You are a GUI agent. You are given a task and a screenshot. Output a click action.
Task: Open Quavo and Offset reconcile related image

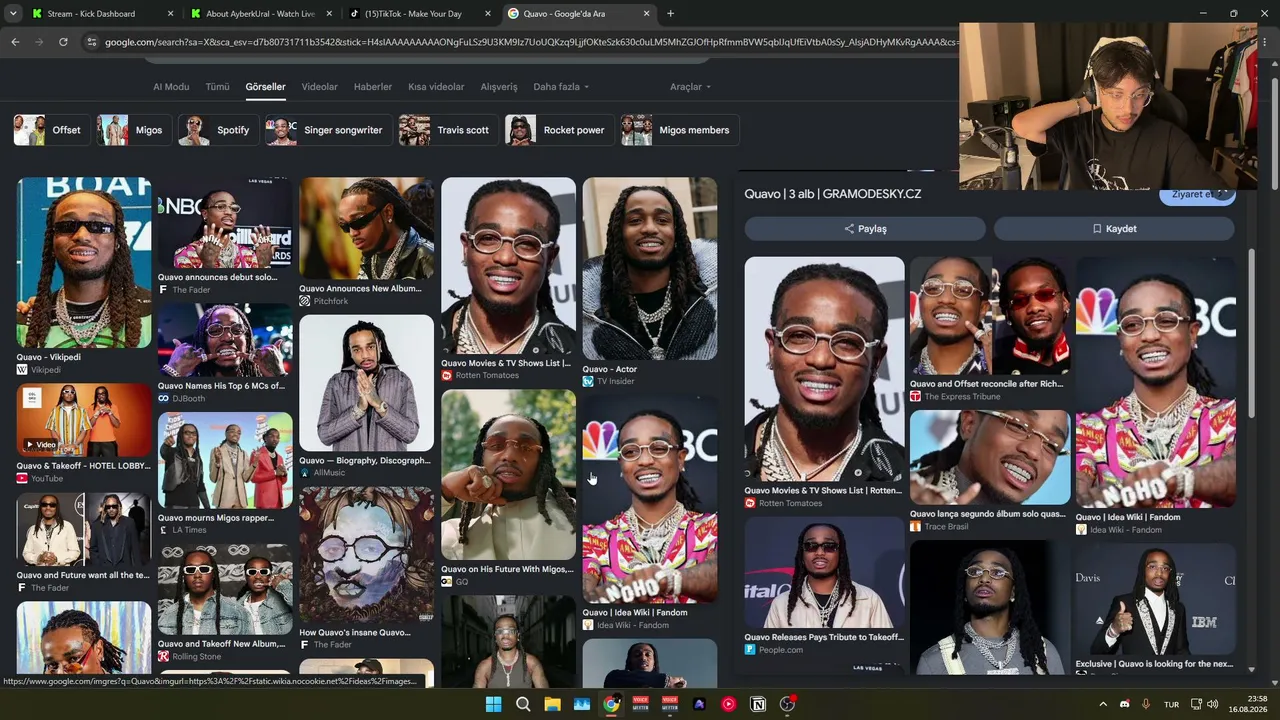(989, 316)
